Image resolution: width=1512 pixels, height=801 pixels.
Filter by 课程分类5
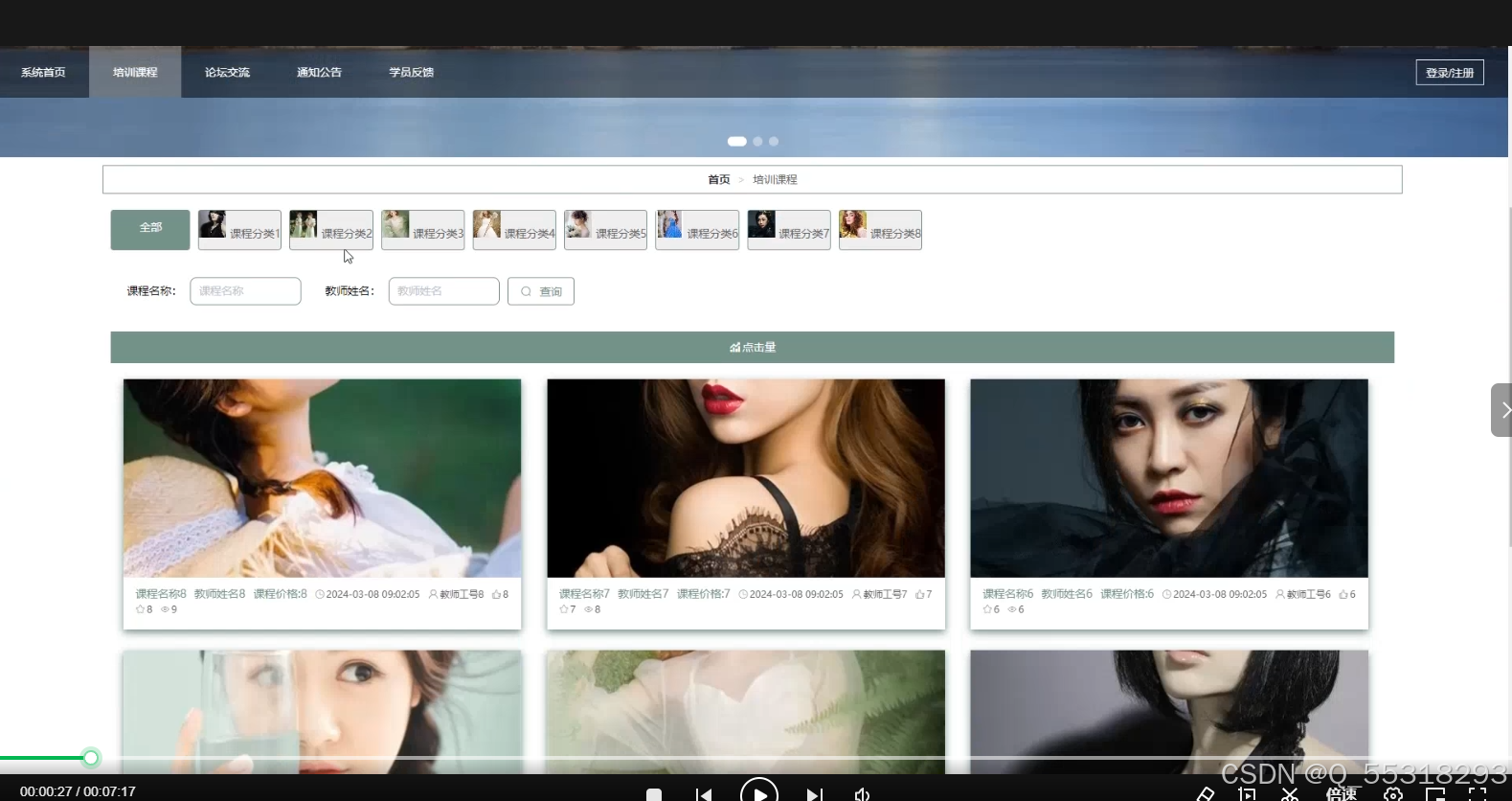coord(605,230)
